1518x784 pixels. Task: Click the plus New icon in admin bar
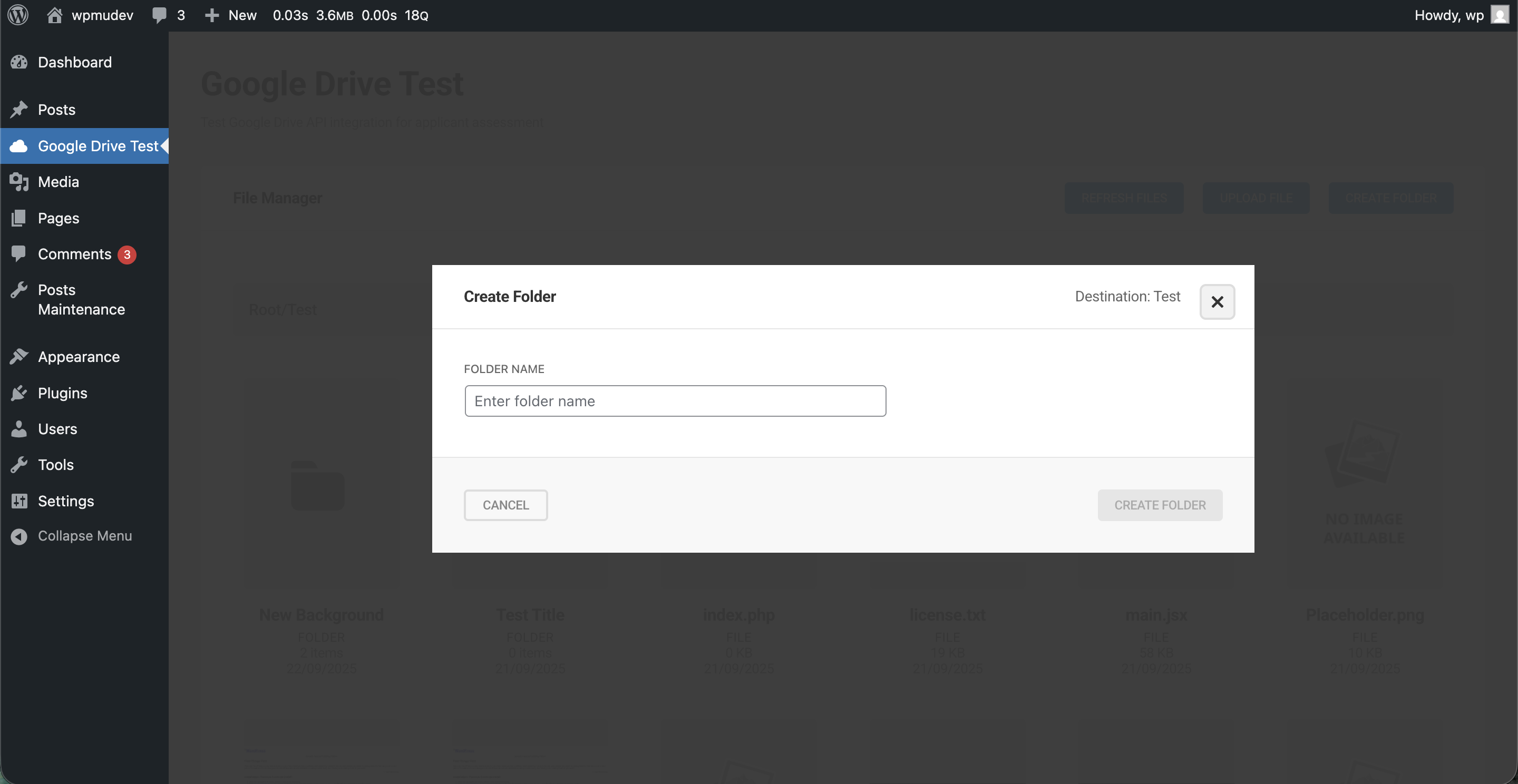point(211,15)
